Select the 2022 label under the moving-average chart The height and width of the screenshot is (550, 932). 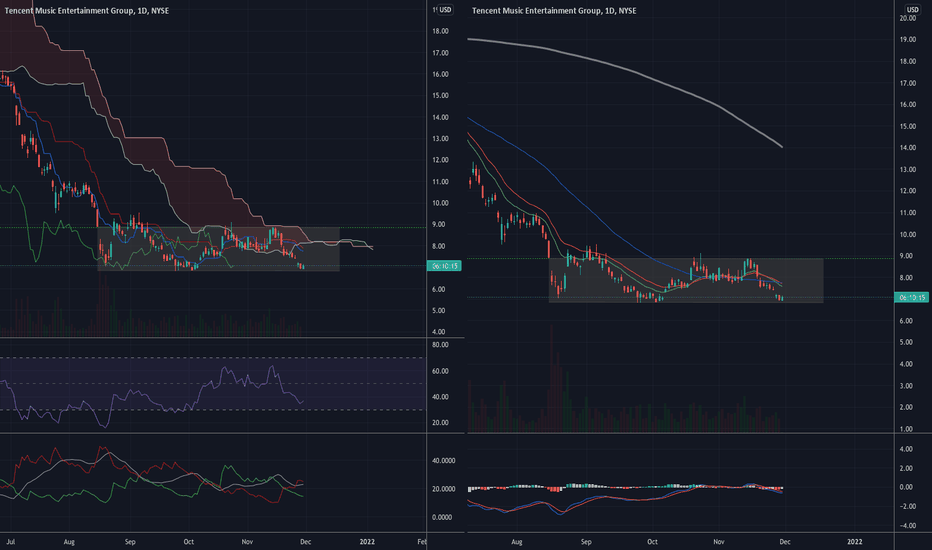(855, 542)
